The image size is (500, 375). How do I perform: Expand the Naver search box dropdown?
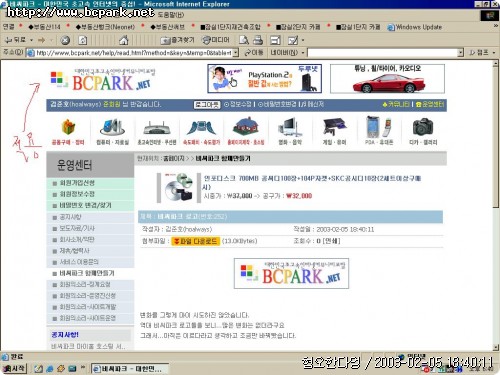[460, 53]
